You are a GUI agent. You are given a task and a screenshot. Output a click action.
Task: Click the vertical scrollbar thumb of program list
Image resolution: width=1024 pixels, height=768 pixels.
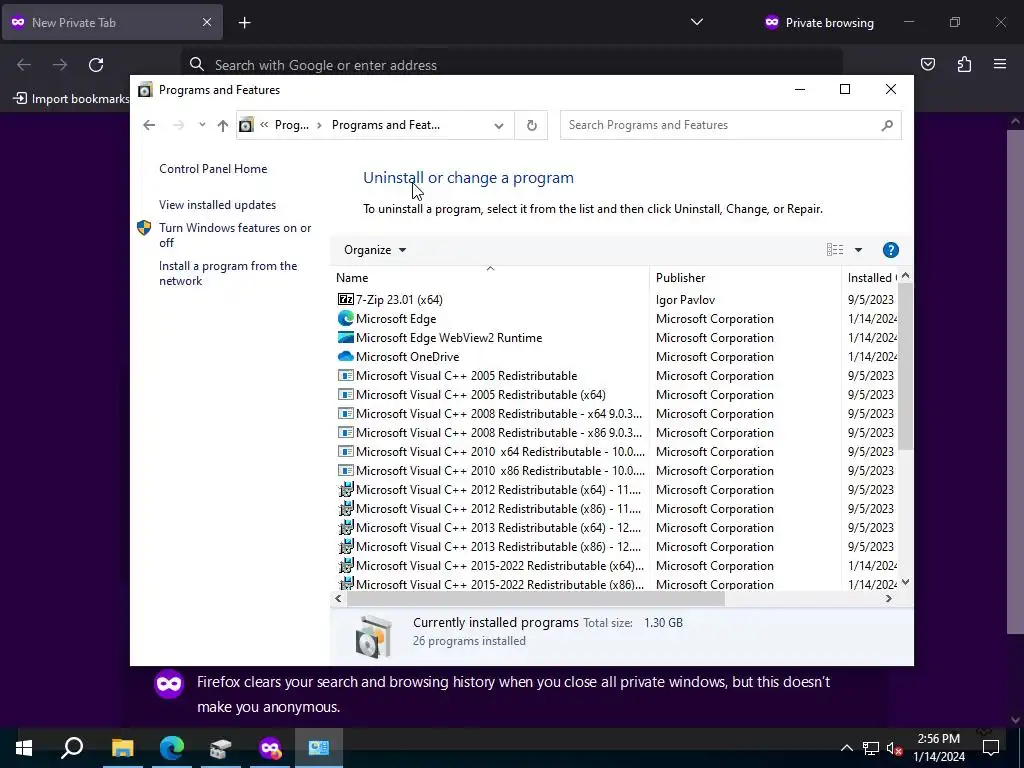pos(905,366)
